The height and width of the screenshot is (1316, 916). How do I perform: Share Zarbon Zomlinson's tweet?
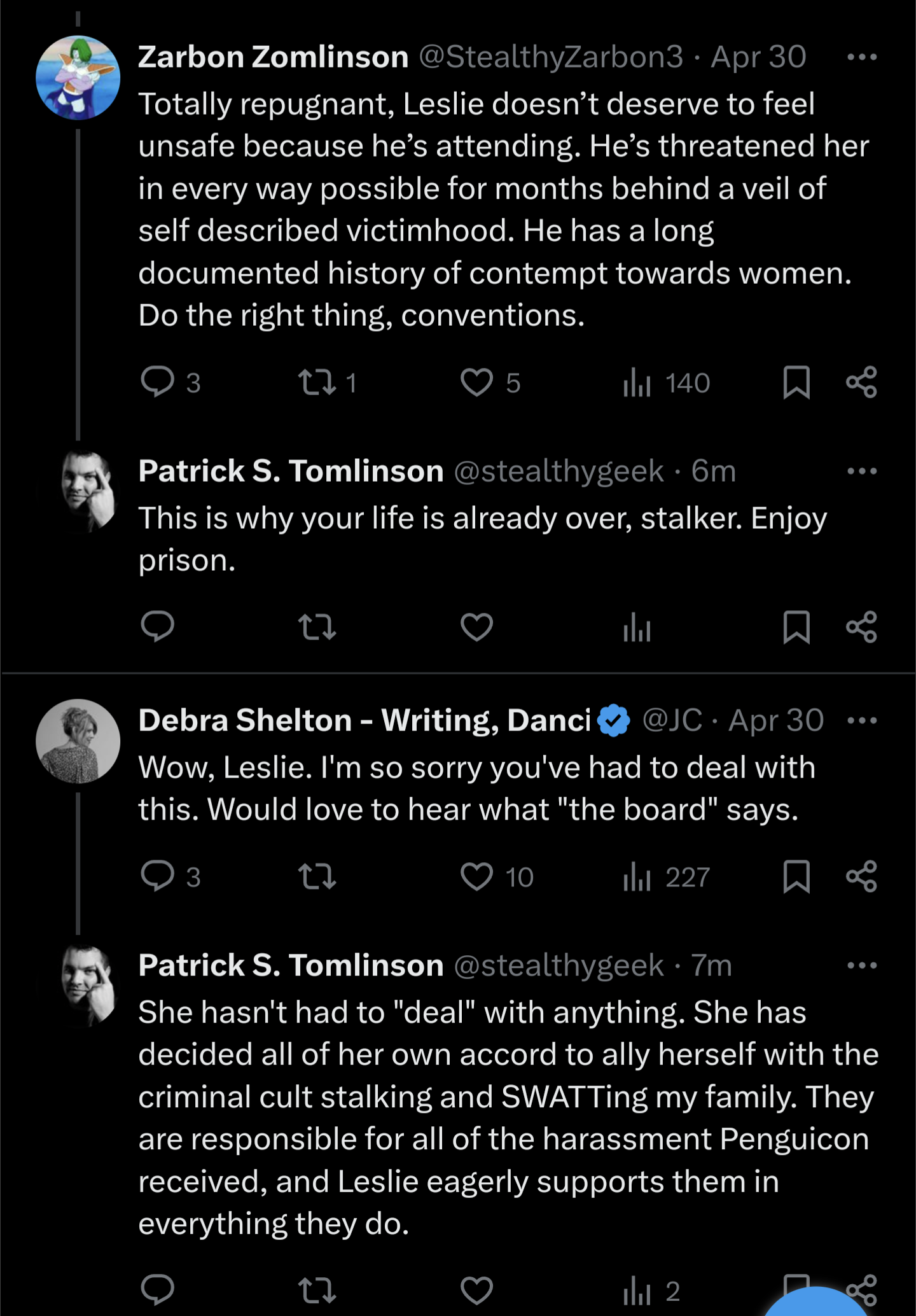click(862, 382)
